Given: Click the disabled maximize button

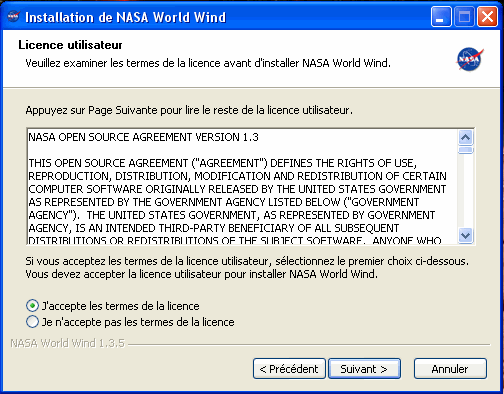Looking at the screenshot, I should click(x=464, y=16).
